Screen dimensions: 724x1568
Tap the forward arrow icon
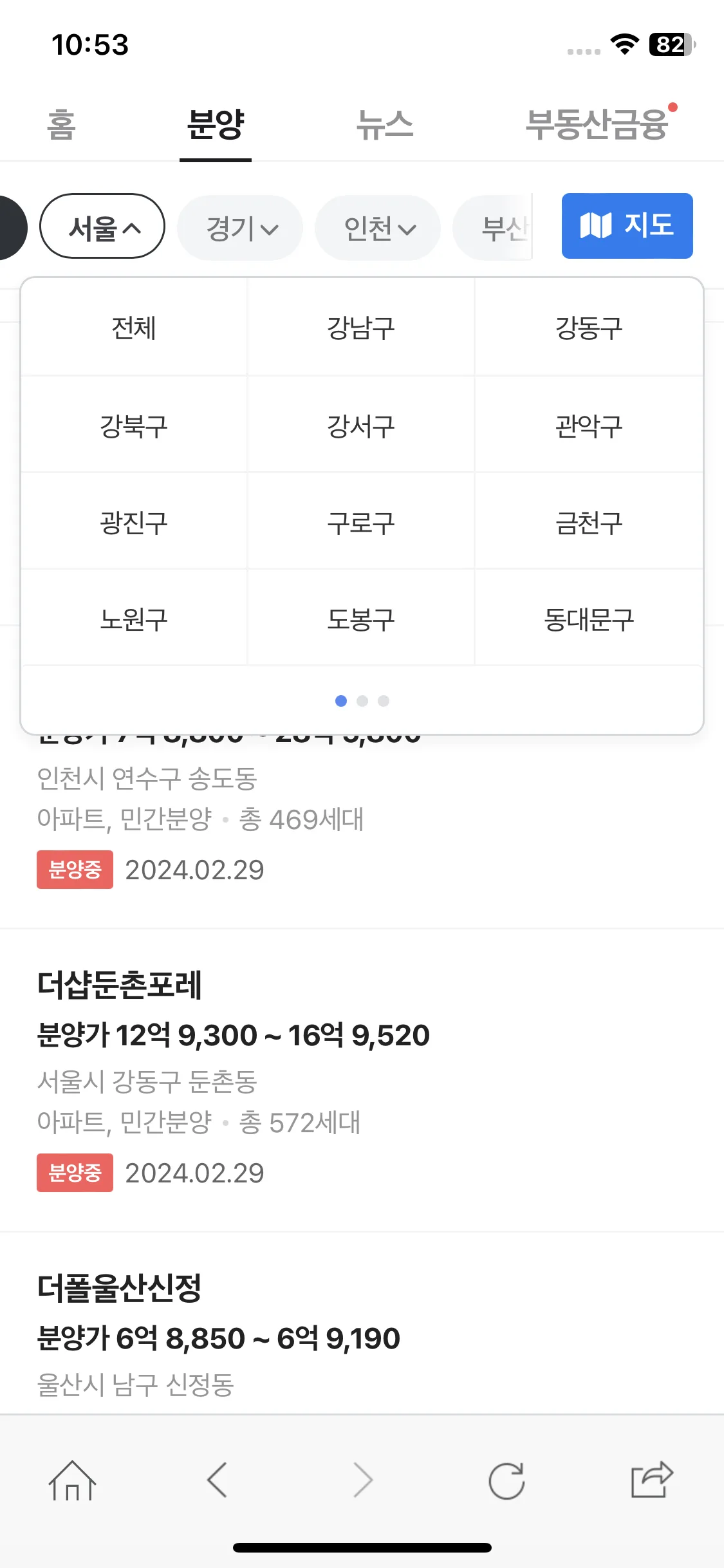(363, 1480)
